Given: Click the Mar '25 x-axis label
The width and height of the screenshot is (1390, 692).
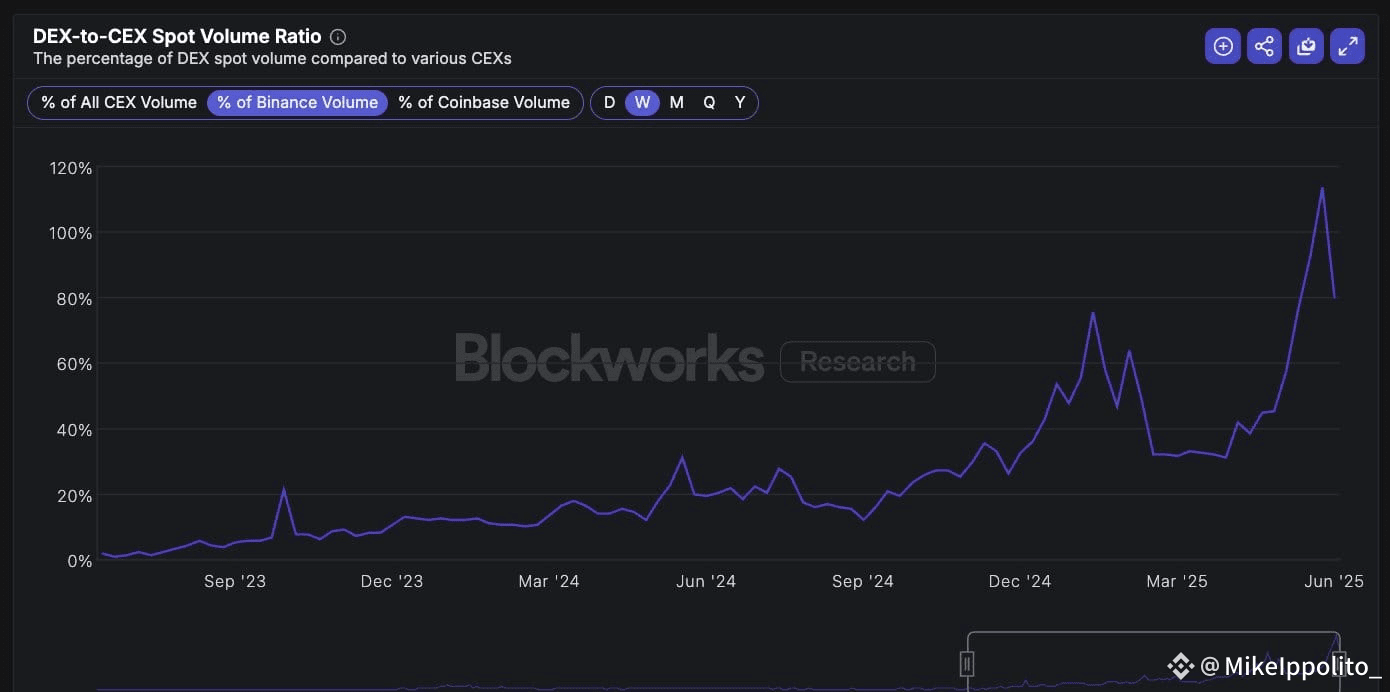Looking at the screenshot, I should coord(1176,581).
